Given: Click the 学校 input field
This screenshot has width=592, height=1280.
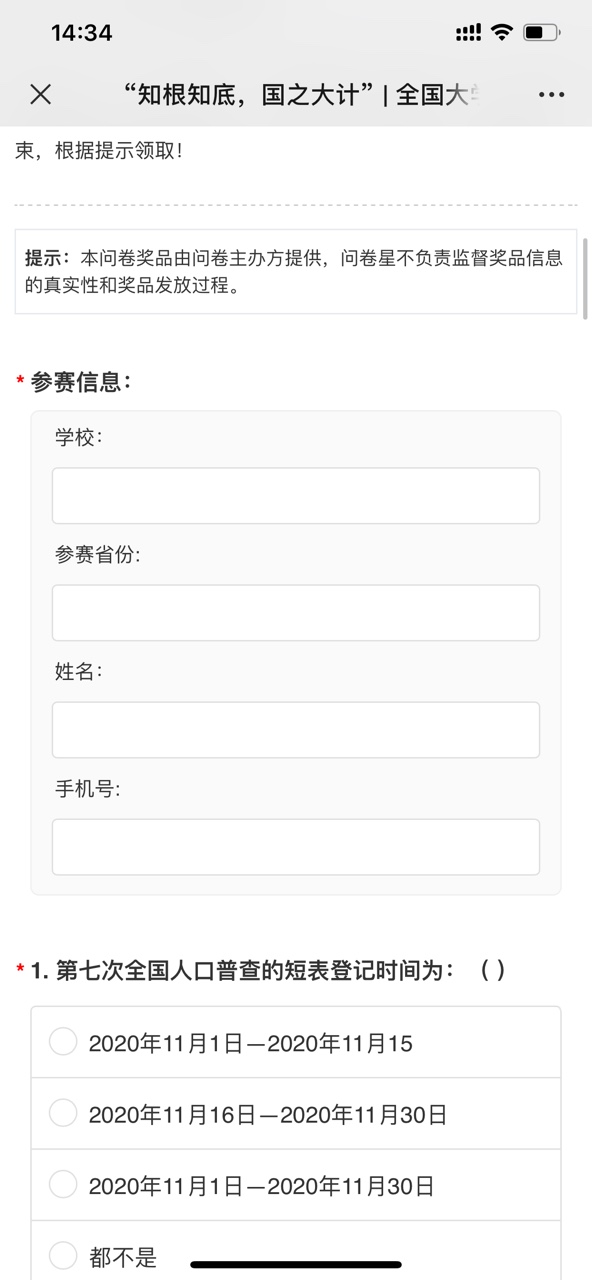Looking at the screenshot, I should (x=296, y=495).
